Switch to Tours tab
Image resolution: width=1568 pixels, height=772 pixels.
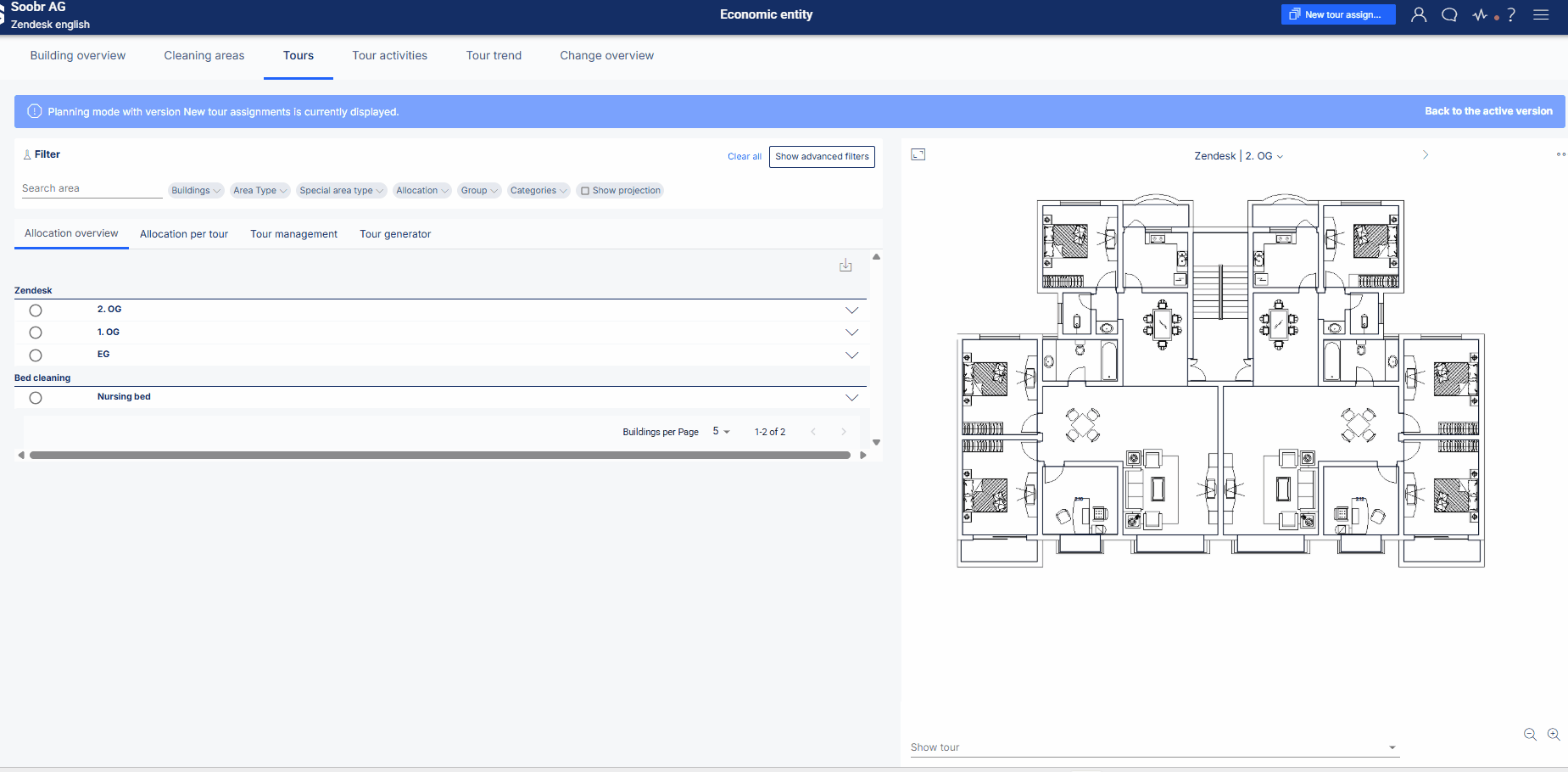[x=299, y=56]
